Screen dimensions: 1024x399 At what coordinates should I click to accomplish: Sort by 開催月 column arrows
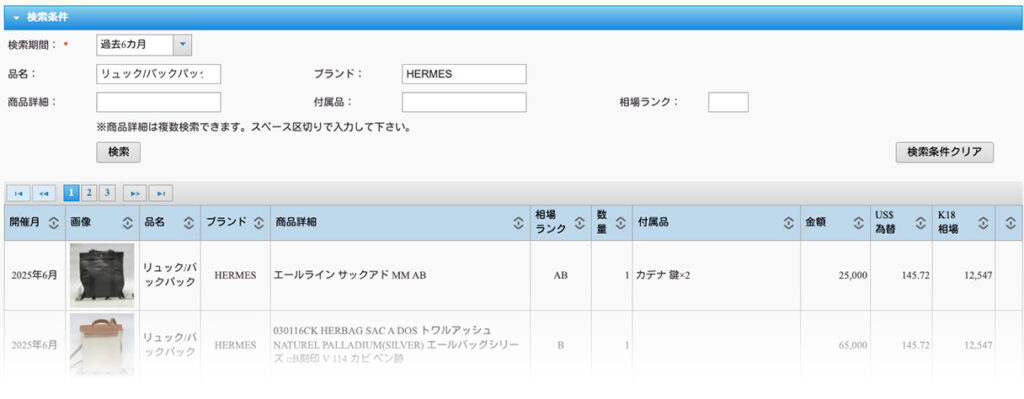(54, 223)
